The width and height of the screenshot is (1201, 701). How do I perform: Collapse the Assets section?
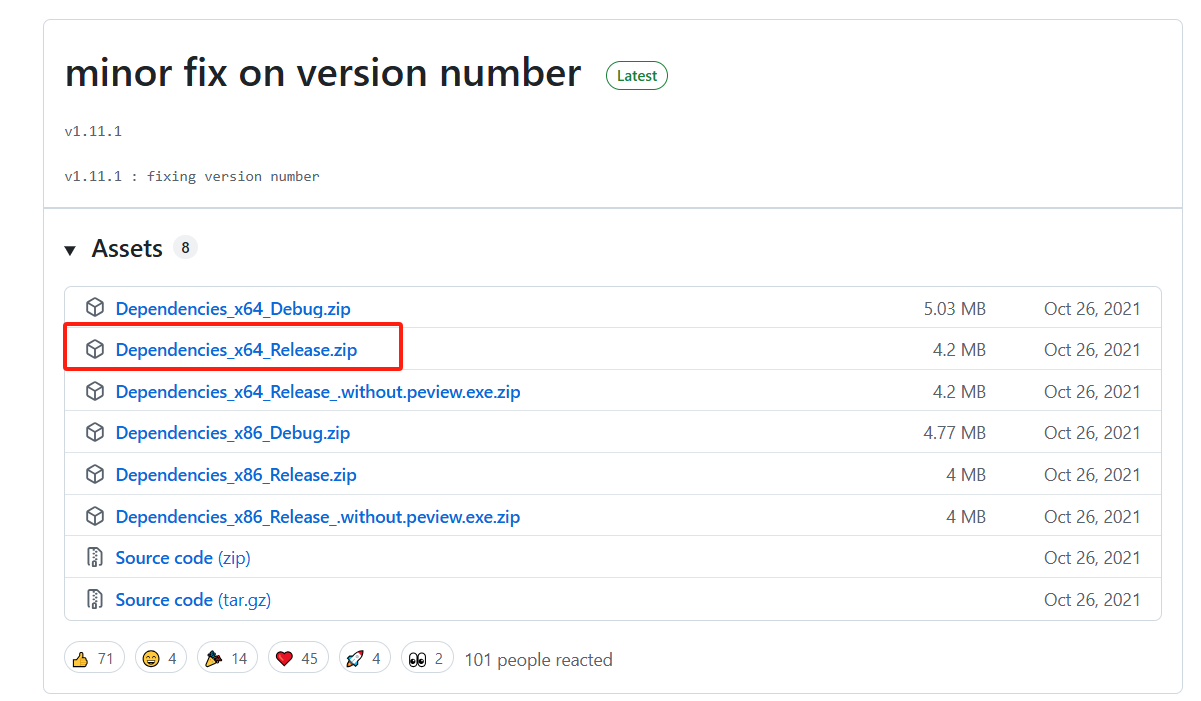point(70,248)
